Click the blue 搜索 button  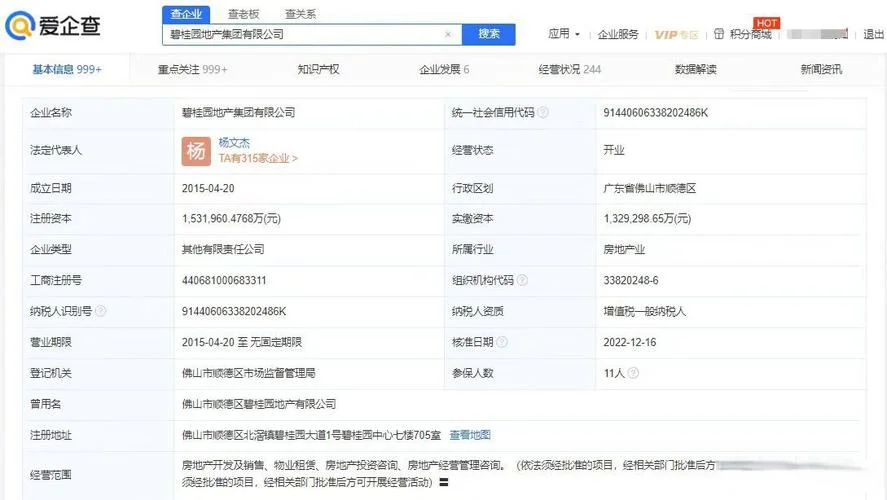489,34
